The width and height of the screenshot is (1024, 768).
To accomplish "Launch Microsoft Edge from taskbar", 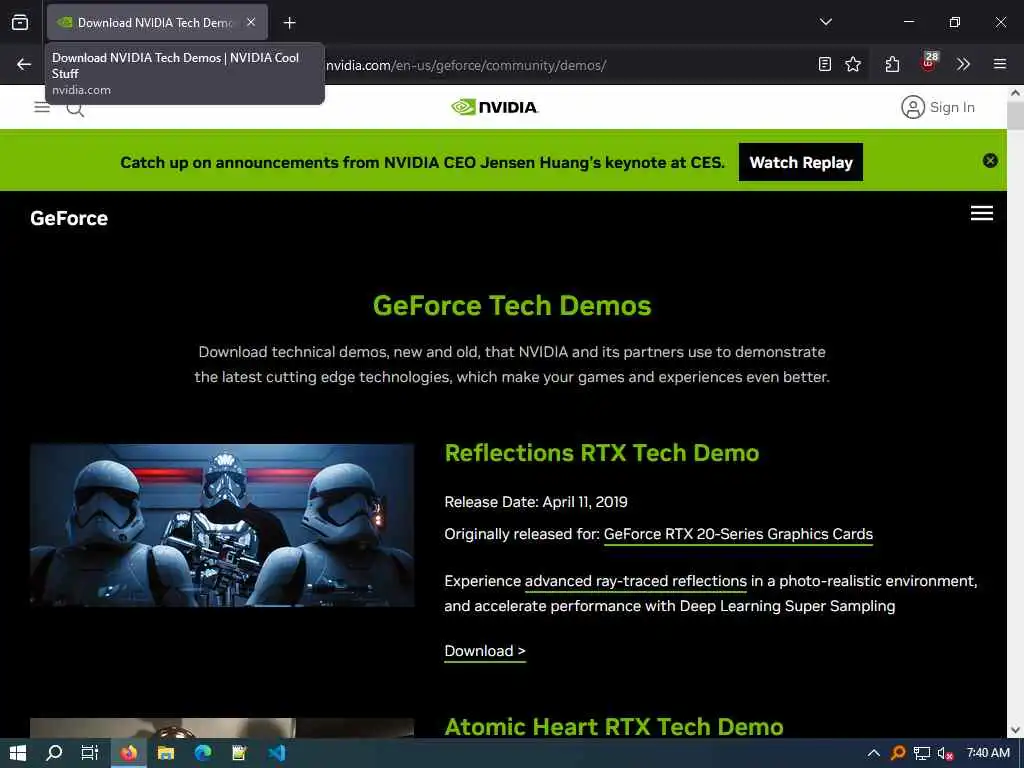I will coord(203,753).
